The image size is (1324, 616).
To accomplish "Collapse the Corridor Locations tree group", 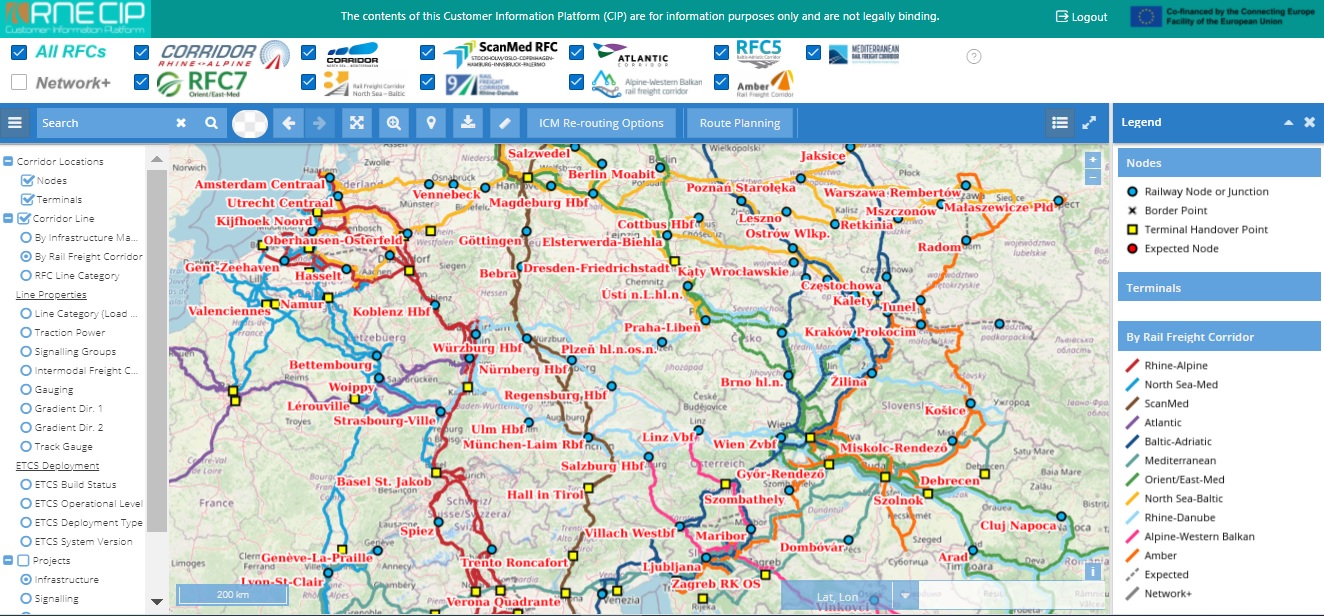I will pos(9,161).
